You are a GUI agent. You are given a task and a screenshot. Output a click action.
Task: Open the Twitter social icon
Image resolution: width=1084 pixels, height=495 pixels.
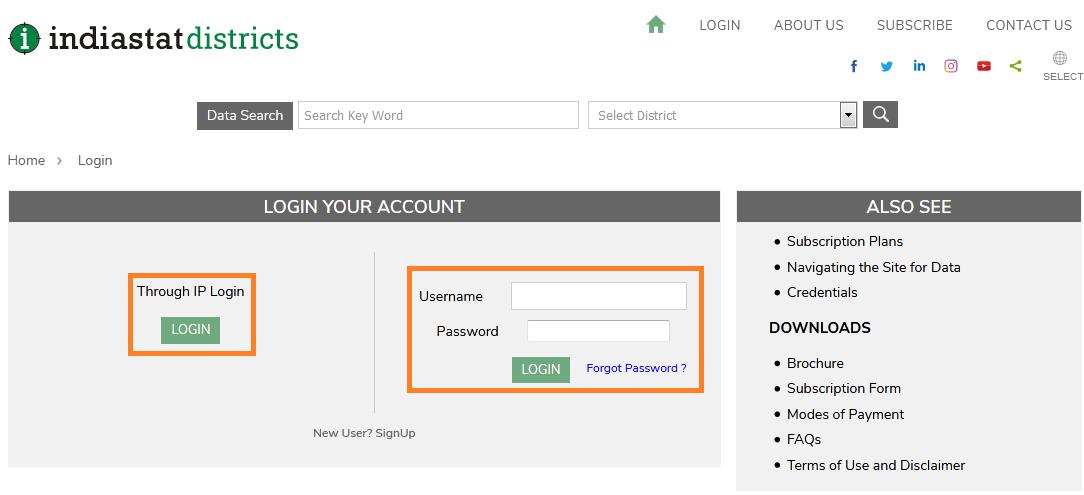(x=886, y=66)
